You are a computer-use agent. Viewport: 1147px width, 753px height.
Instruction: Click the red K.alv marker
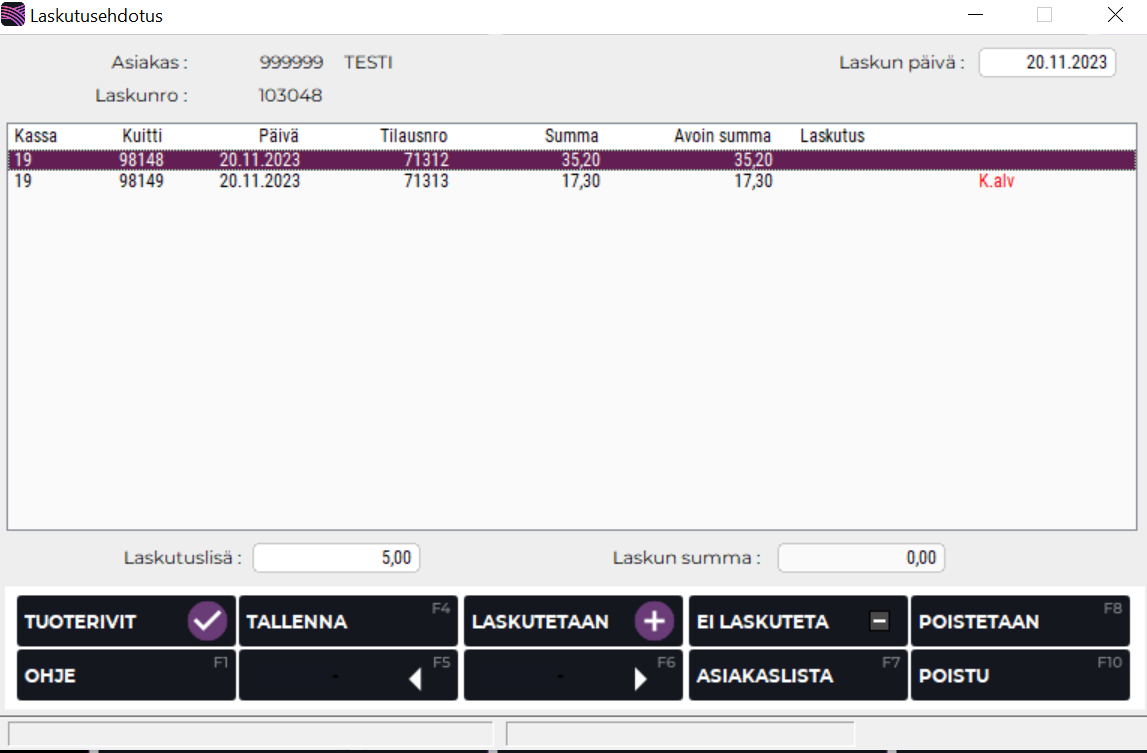[x=996, y=182]
